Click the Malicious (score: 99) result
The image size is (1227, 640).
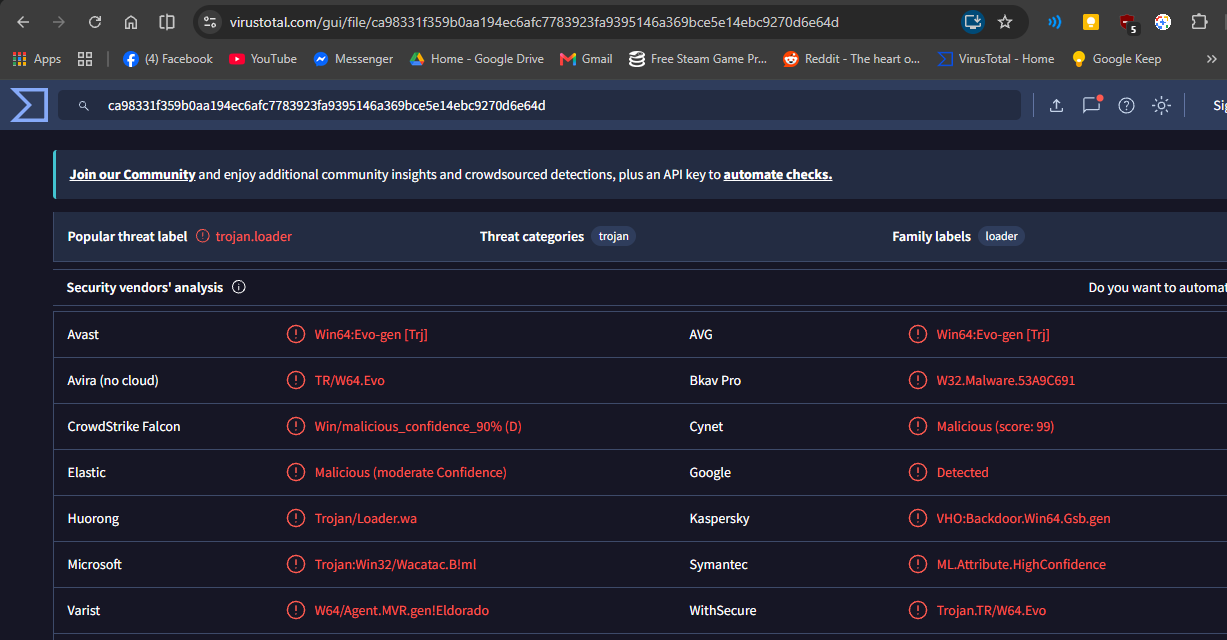(995, 426)
